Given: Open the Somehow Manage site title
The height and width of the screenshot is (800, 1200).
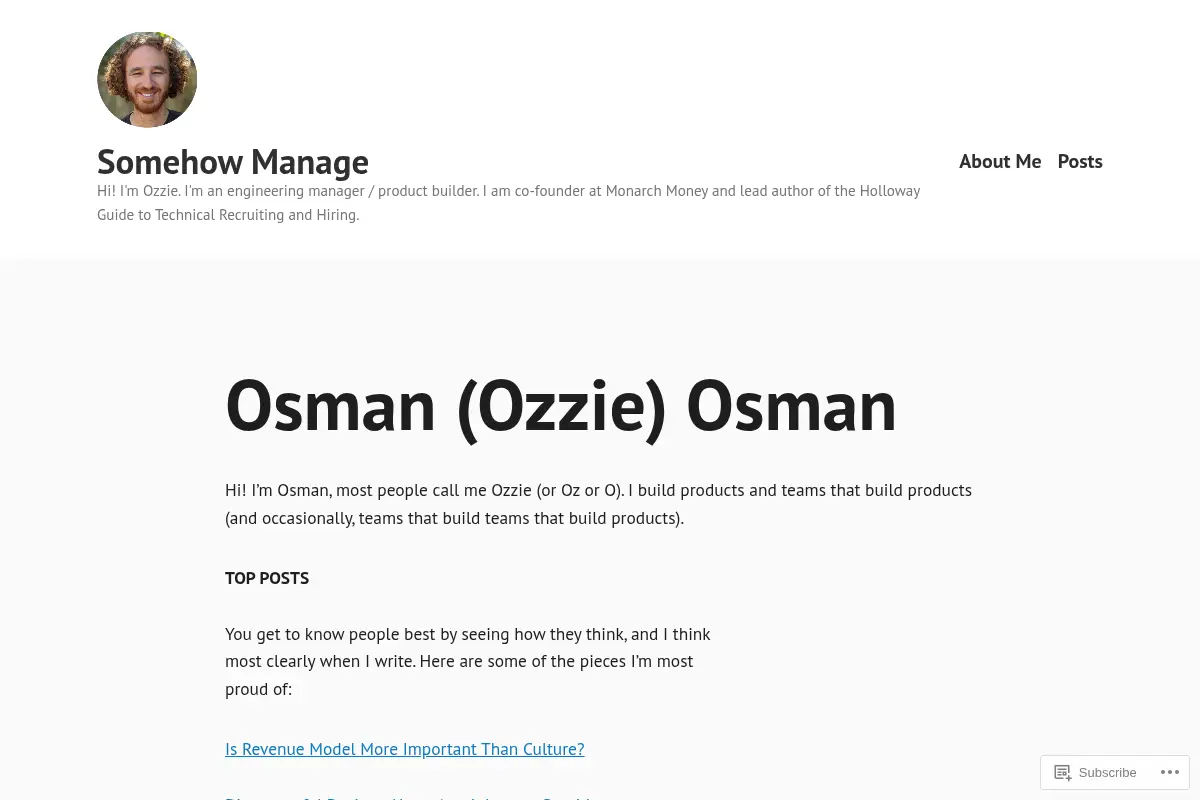Looking at the screenshot, I should click(233, 161).
